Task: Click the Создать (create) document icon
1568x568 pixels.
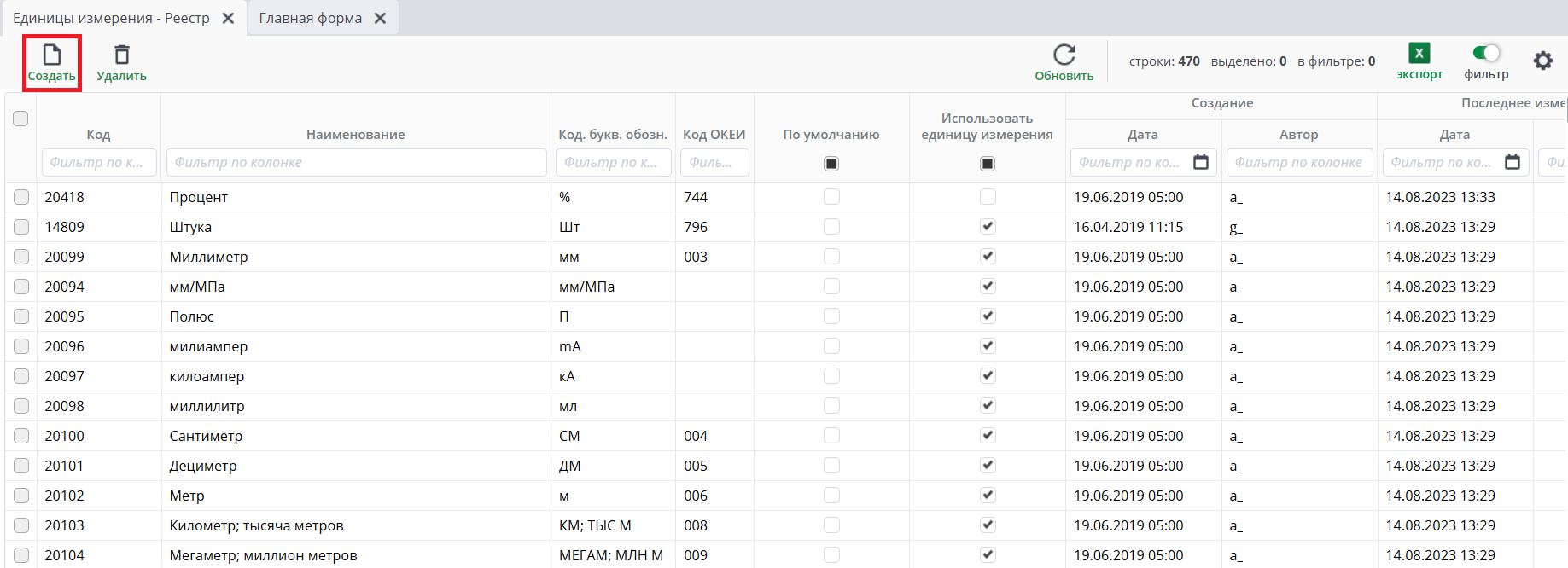Action: (52, 55)
